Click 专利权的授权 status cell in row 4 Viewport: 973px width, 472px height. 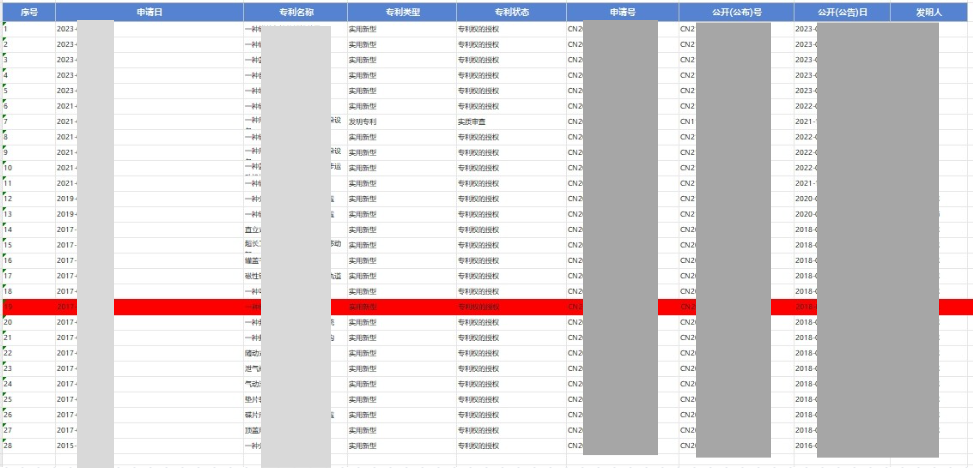coord(511,76)
